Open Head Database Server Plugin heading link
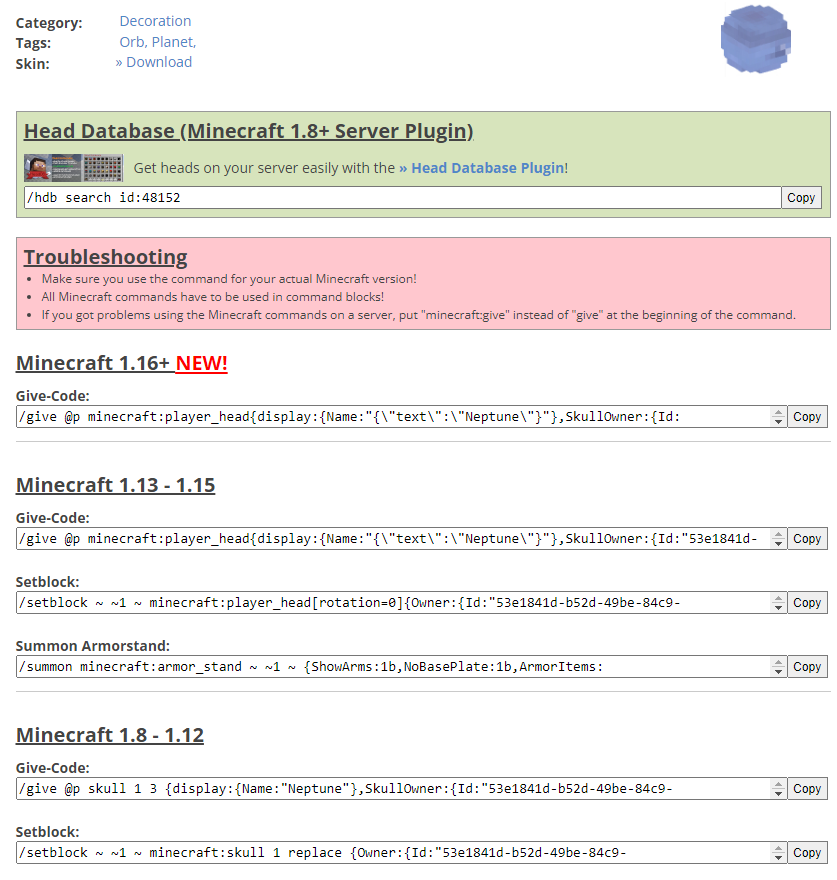The height and width of the screenshot is (880, 837). [248, 131]
